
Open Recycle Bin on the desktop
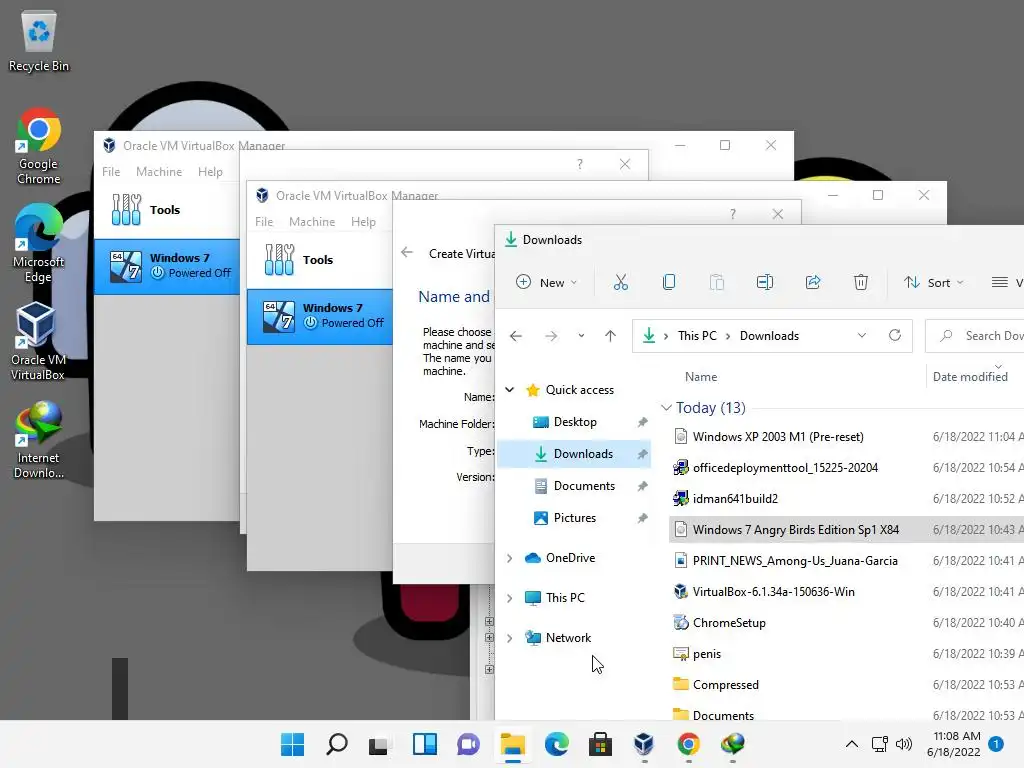(39, 41)
